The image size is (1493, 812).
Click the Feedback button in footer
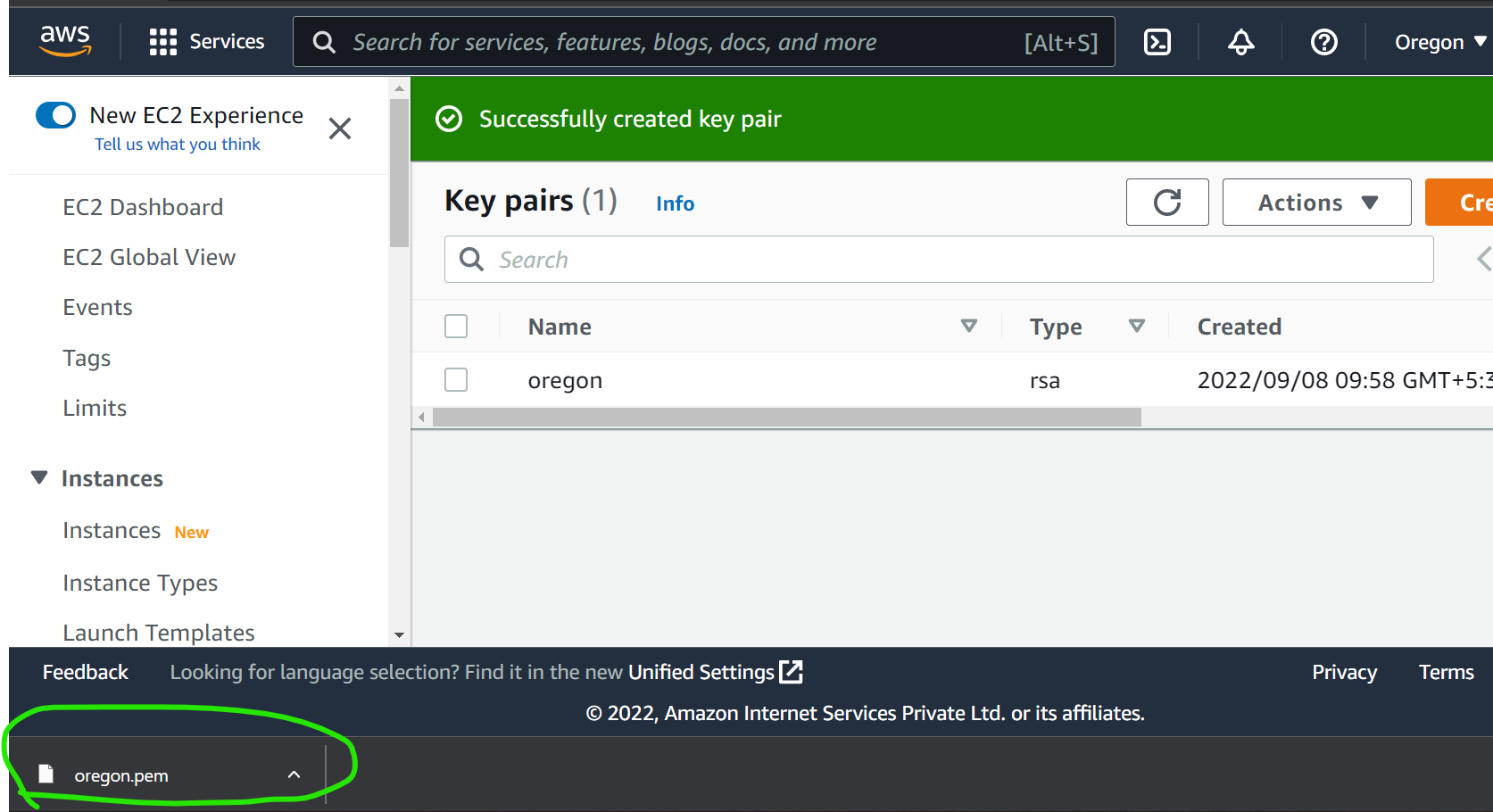86,672
